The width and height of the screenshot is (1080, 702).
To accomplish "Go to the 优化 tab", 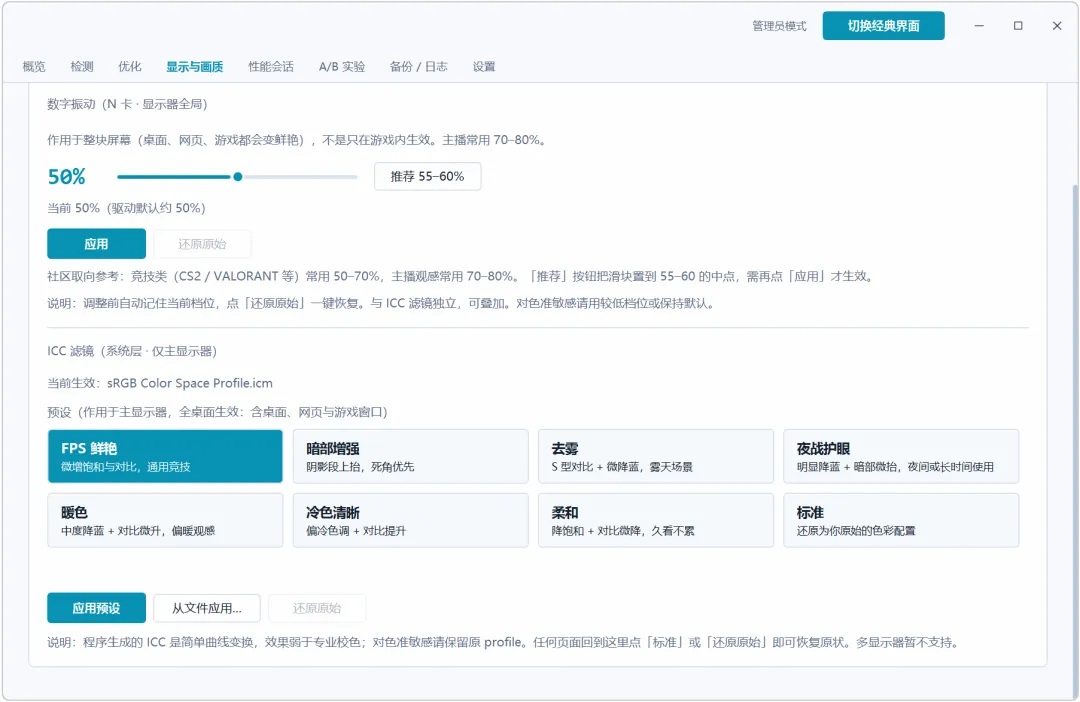I will coord(129,67).
